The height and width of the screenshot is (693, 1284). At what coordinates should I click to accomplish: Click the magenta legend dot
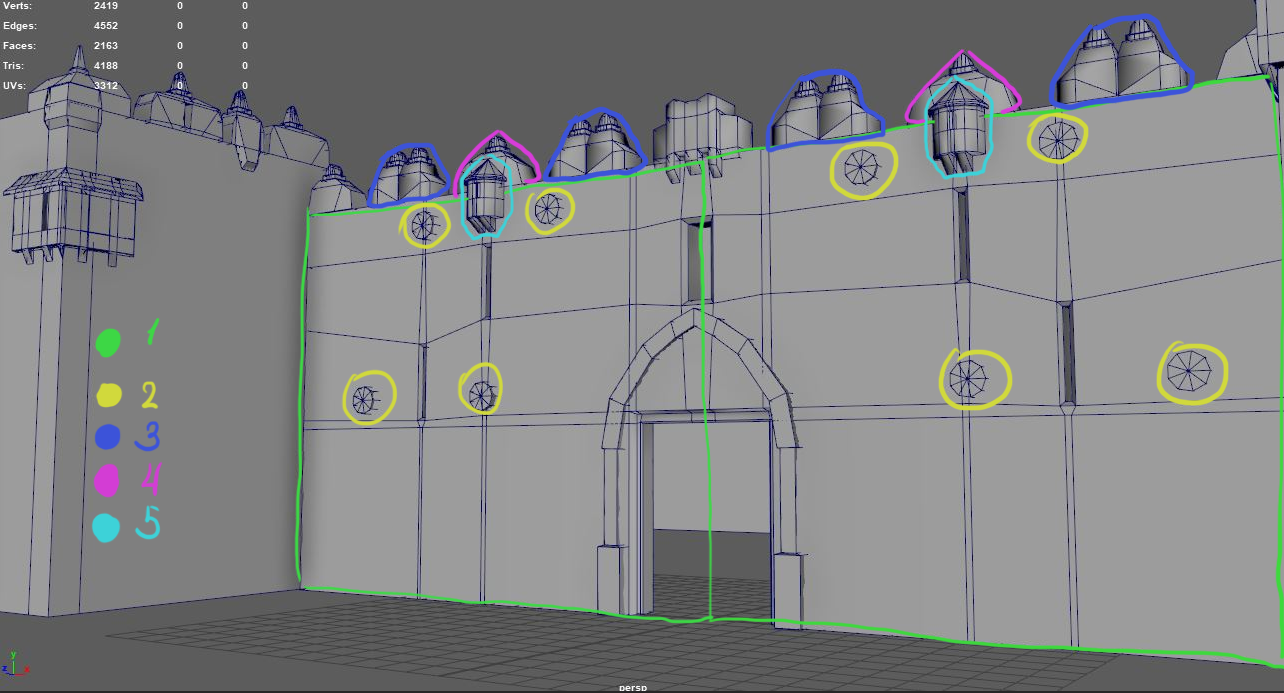pyautogui.click(x=107, y=481)
